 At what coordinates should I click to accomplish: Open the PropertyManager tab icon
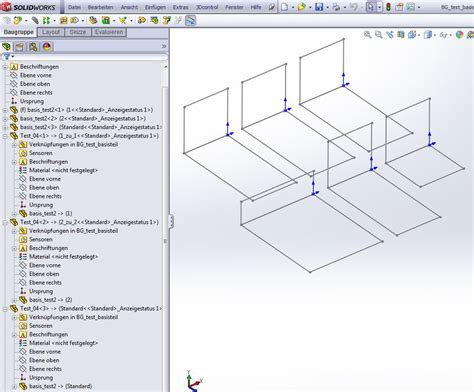pyautogui.click(x=19, y=47)
